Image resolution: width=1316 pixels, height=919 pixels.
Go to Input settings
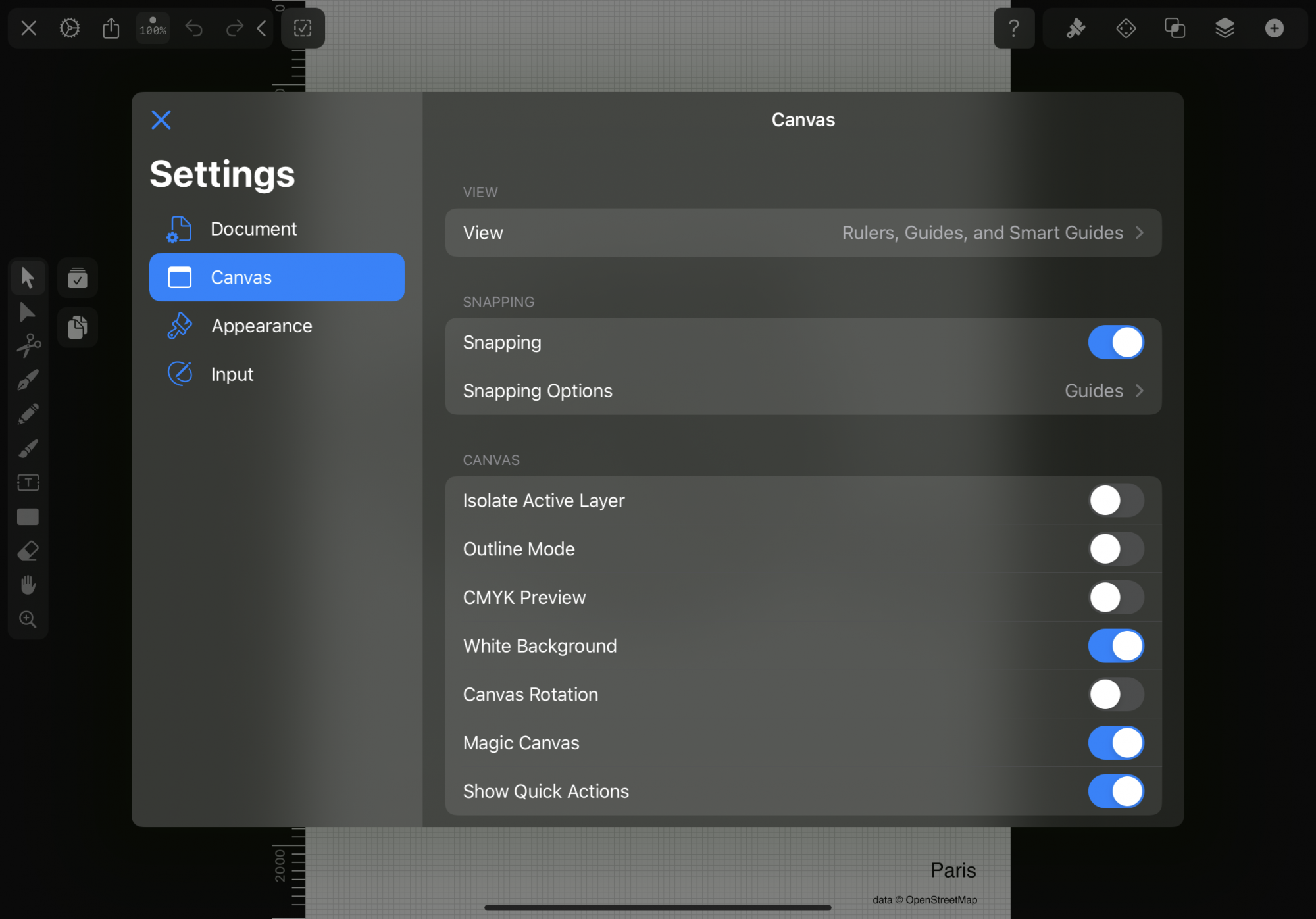(x=232, y=374)
